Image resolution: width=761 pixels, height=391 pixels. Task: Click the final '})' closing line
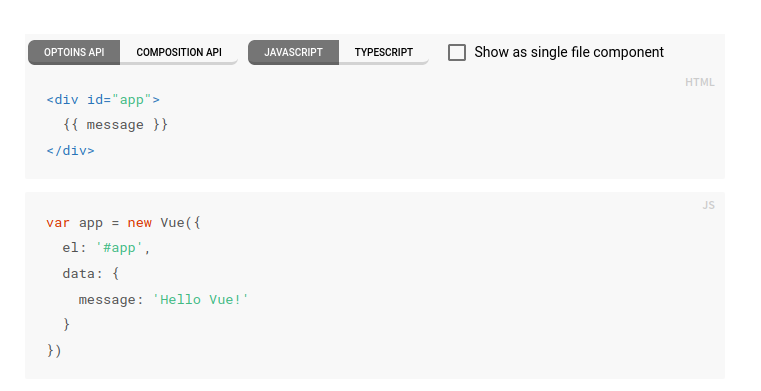coord(54,350)
